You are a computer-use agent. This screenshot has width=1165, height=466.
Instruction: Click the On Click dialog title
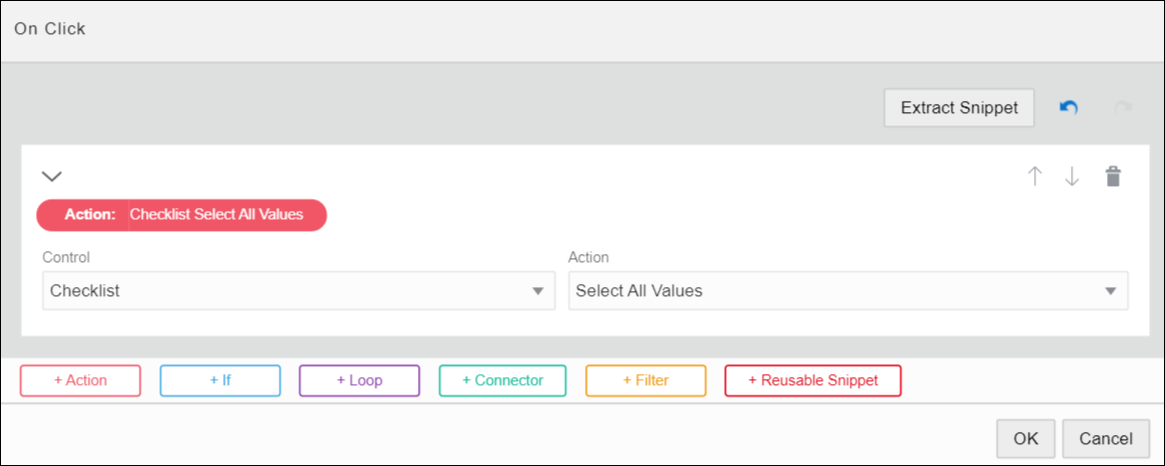point(50,29)
